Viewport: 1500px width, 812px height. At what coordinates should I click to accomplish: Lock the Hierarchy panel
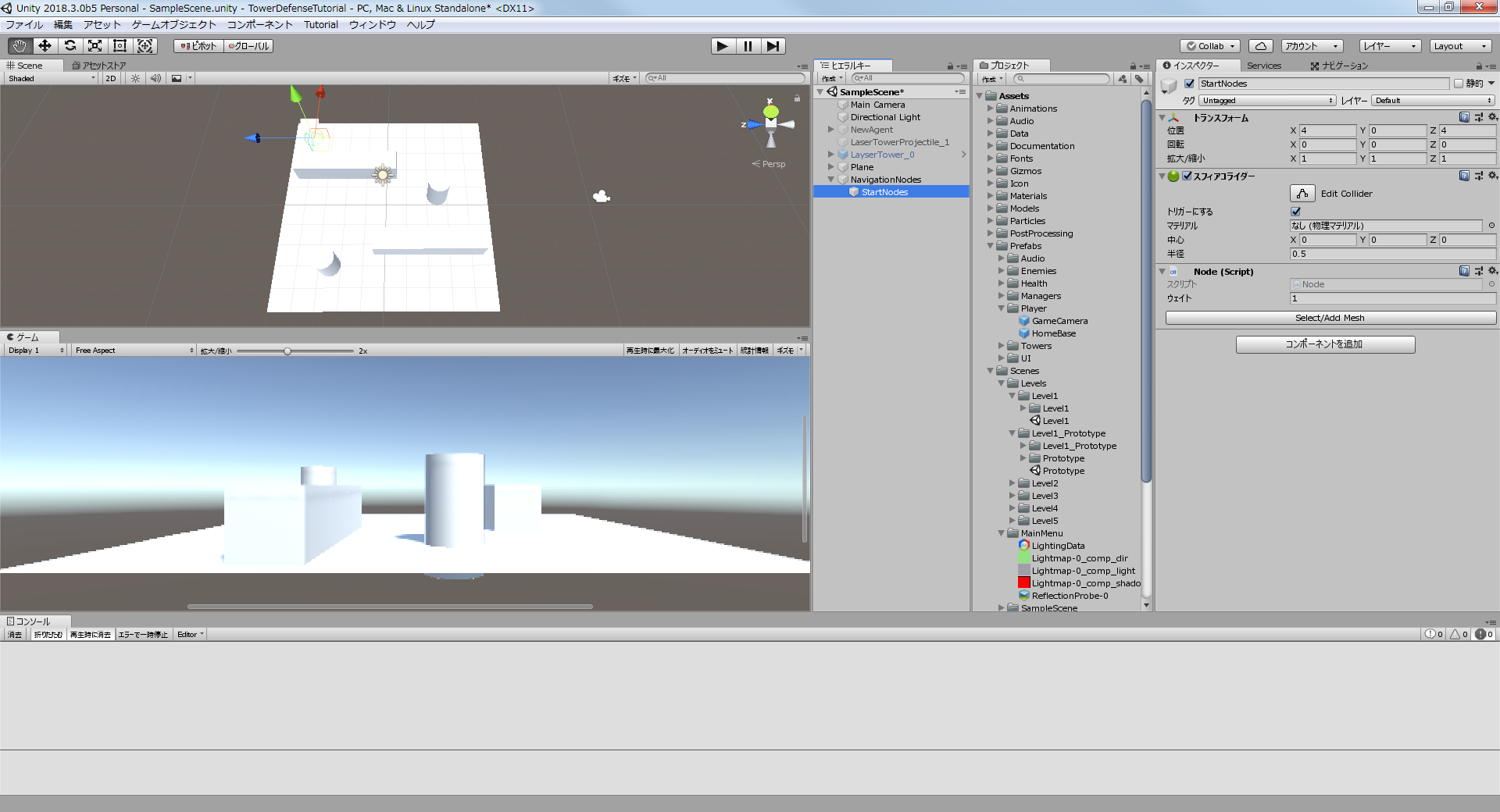tap(950, 66)
